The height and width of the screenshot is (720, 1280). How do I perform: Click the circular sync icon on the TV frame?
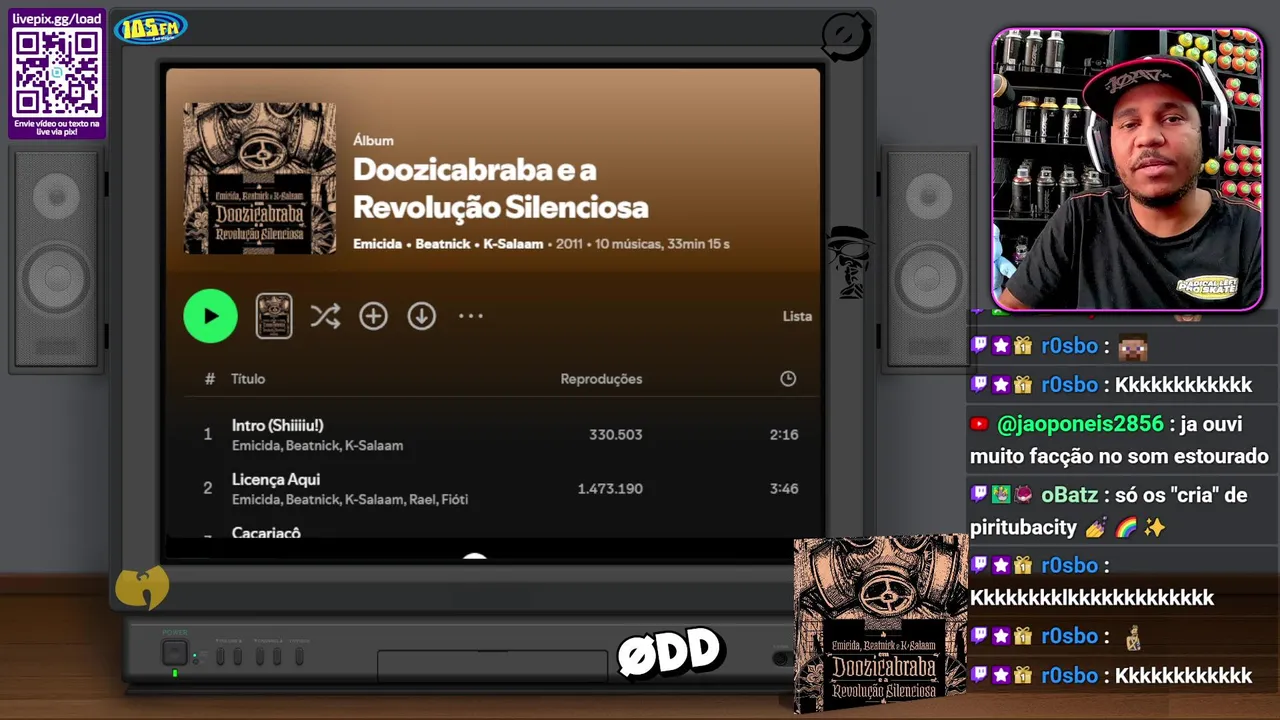(x=846, y=37)
